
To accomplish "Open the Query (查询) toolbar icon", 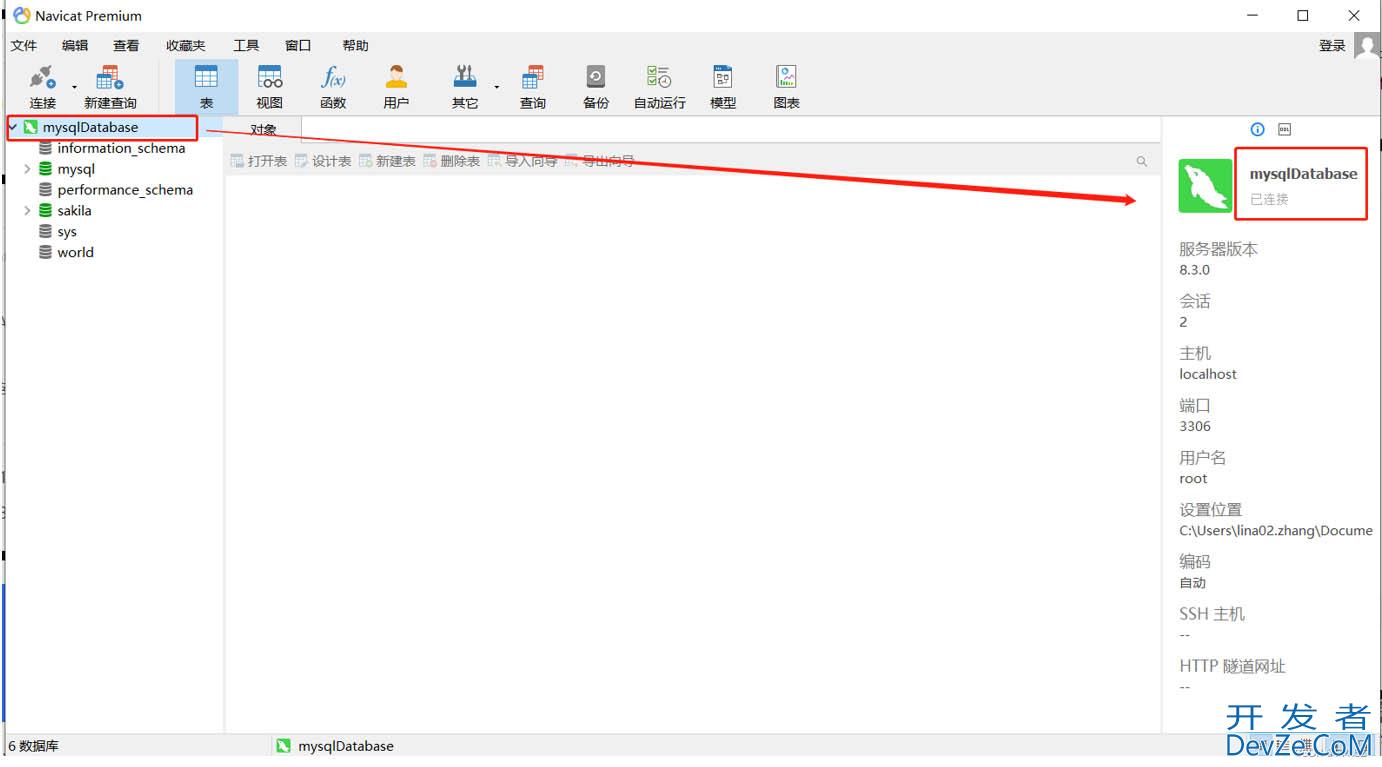I will coord(533,78).
